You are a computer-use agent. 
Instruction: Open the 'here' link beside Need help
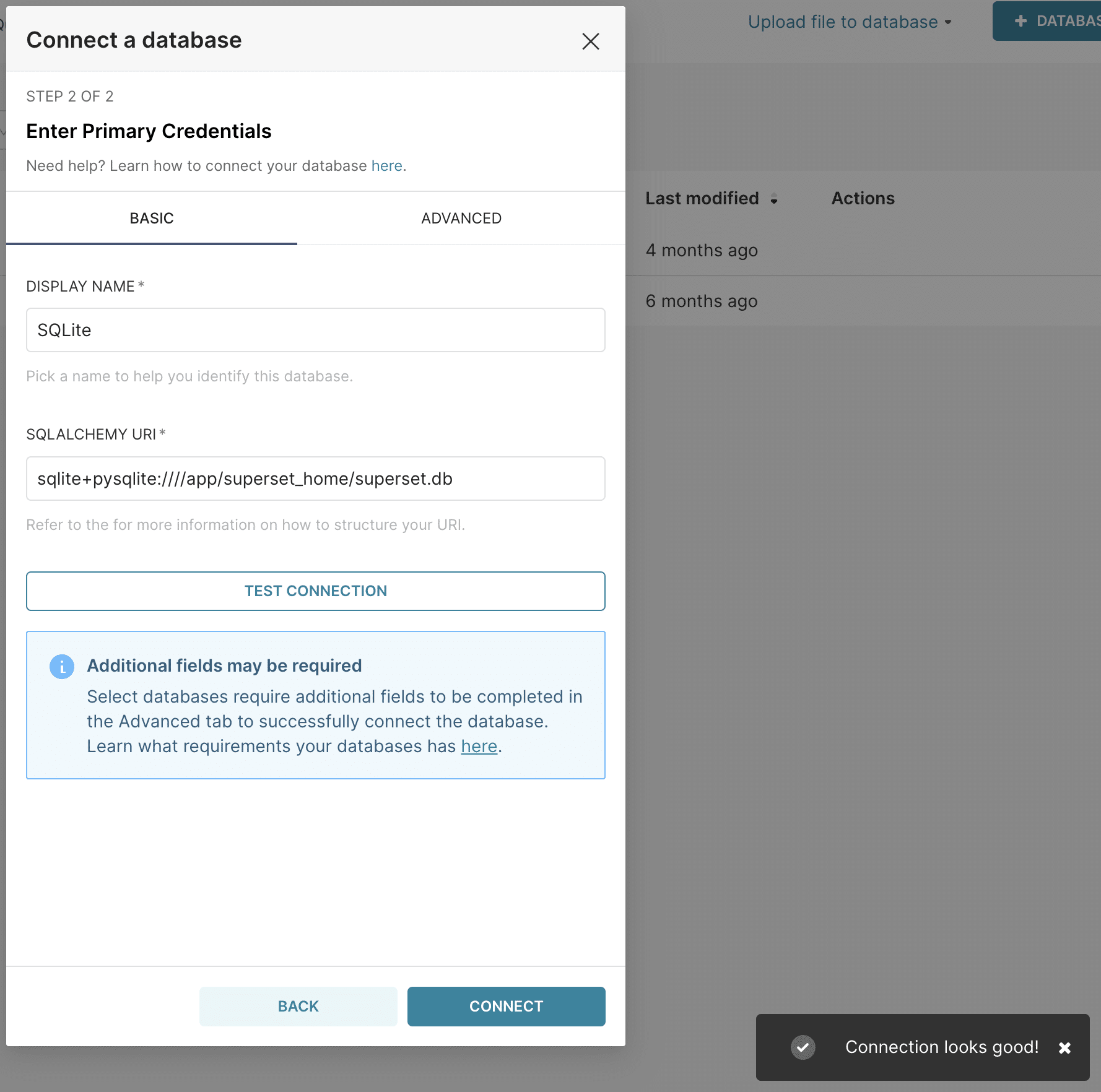pyautogui.click(x=386, y=166)
